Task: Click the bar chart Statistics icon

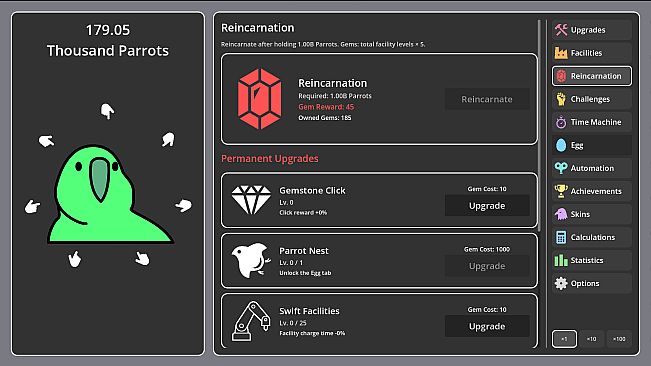Action: point(561,260)
